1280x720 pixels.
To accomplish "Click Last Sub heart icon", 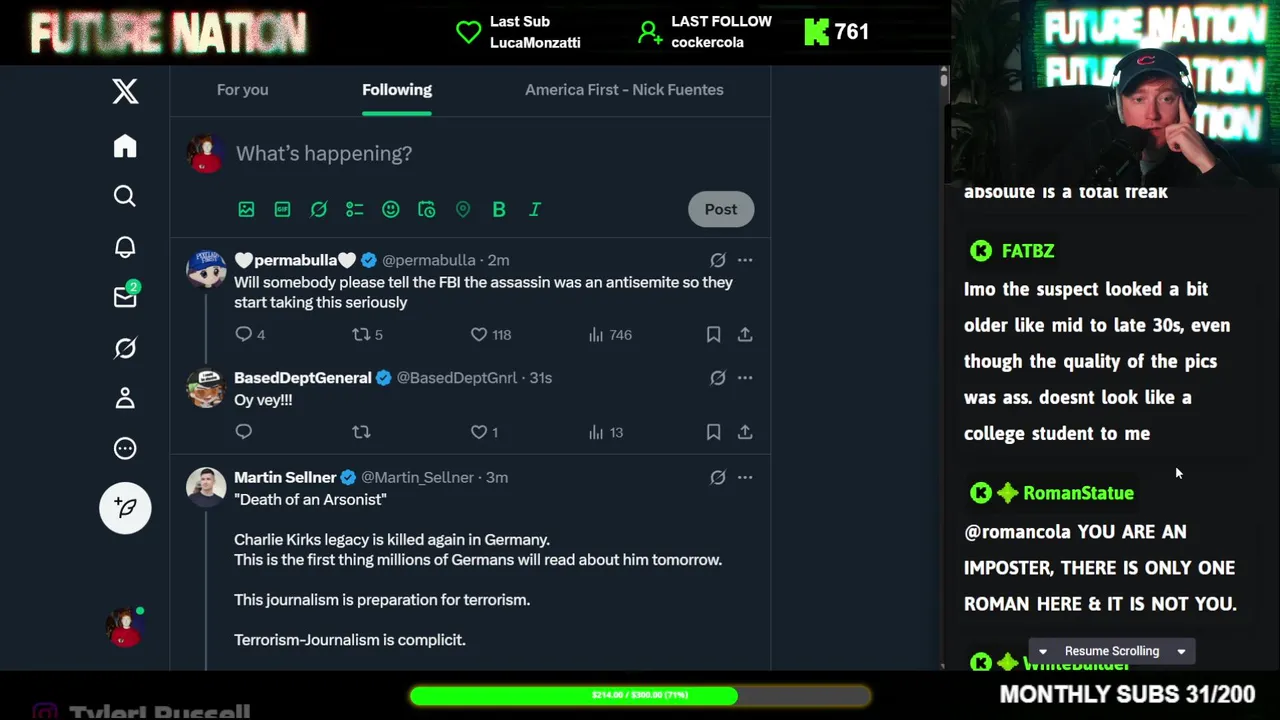I will click(468, 32).
